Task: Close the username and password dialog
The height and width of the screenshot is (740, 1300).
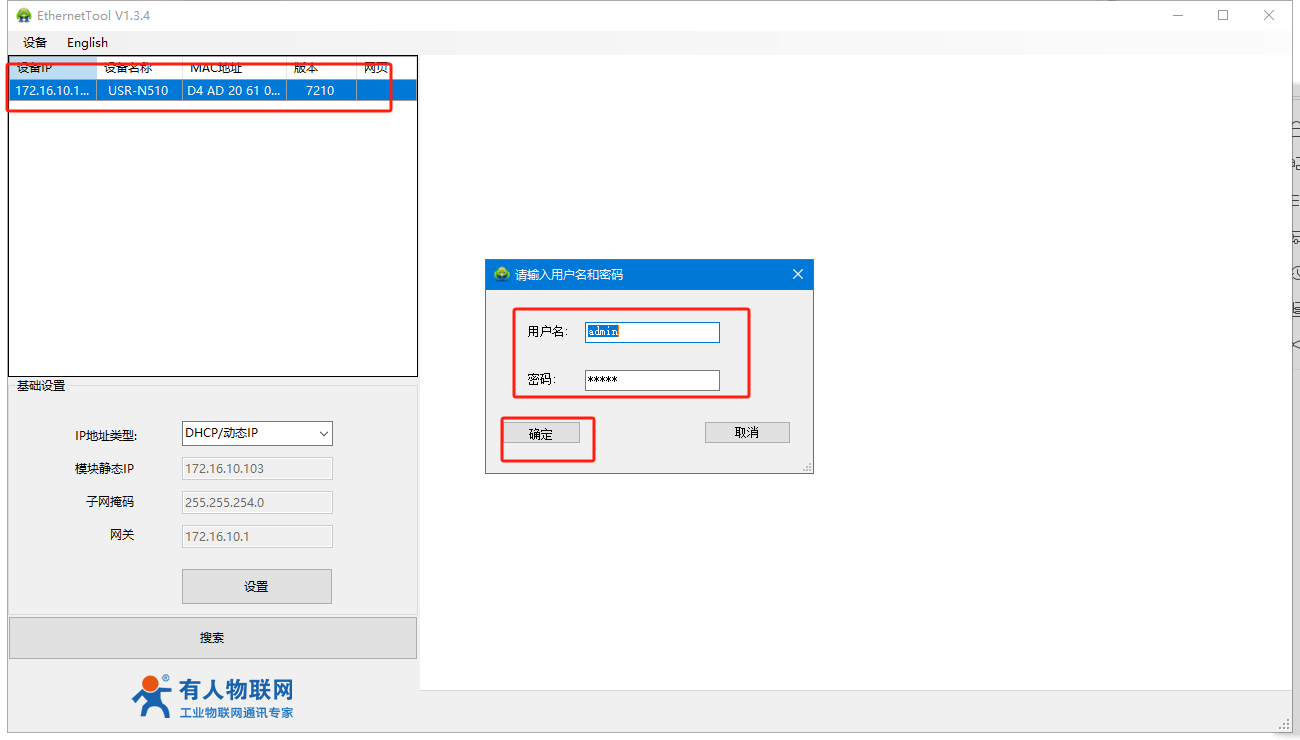Action: coord(798,274)
